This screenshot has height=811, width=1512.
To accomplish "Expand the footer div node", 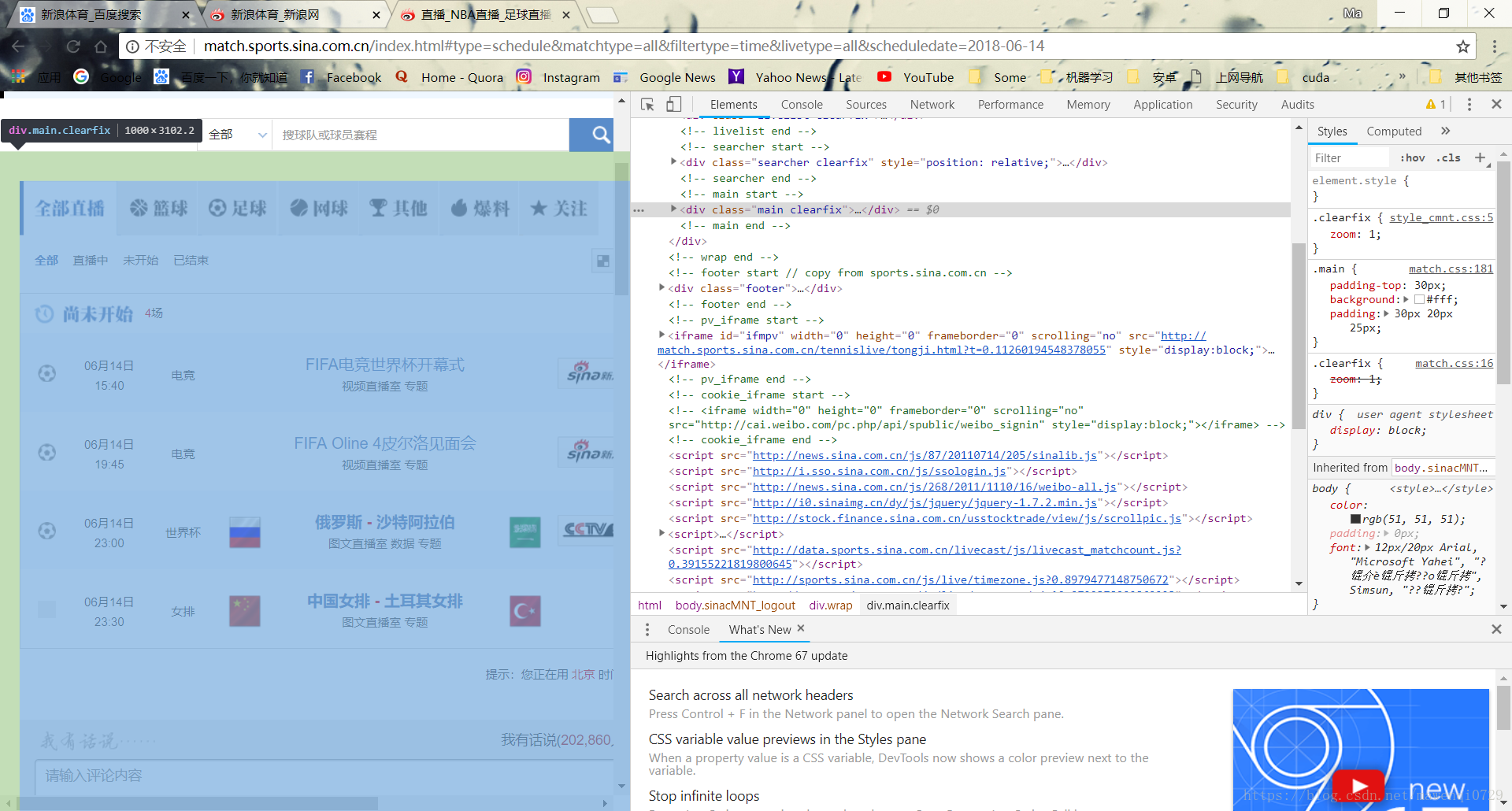I will pyautogui.click(x=661, y=288).
